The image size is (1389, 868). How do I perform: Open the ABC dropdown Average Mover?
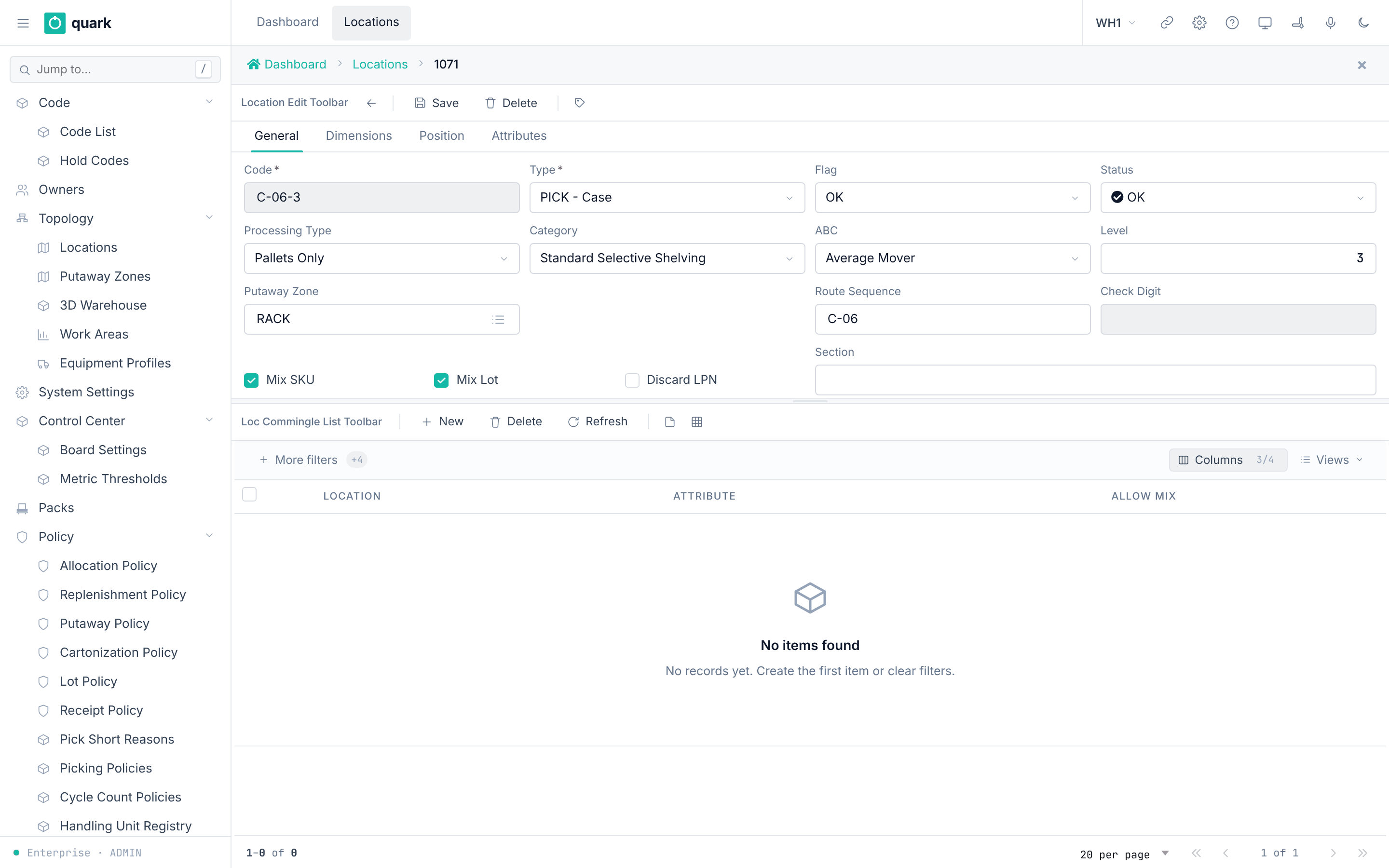(952, 258)
